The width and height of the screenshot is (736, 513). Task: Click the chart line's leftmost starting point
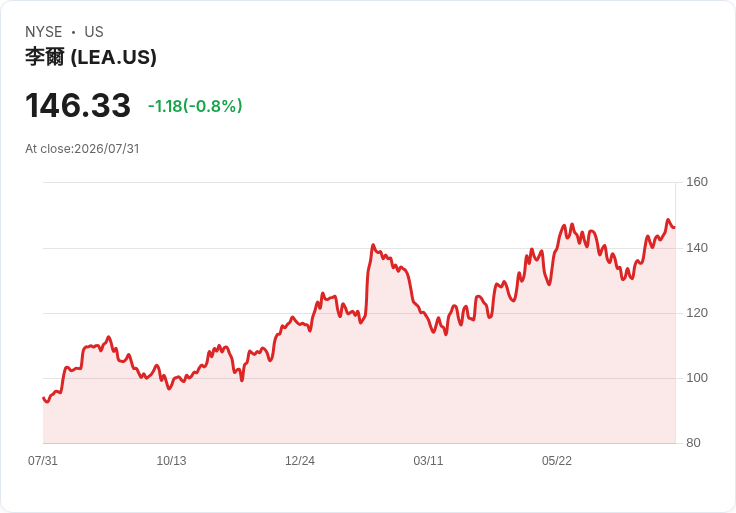point(43,398)
